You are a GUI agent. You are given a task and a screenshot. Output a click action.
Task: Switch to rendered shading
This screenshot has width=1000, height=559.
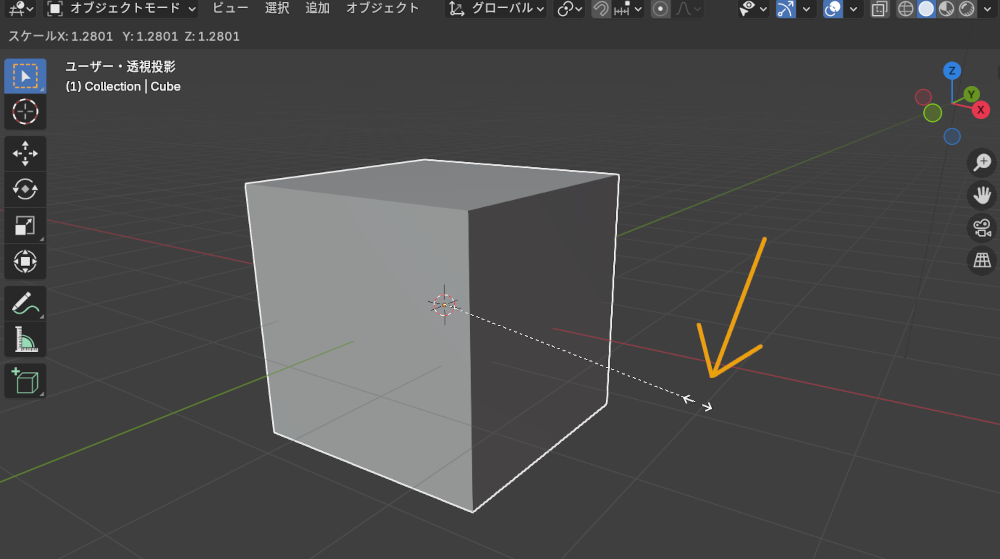coord(967,9)
